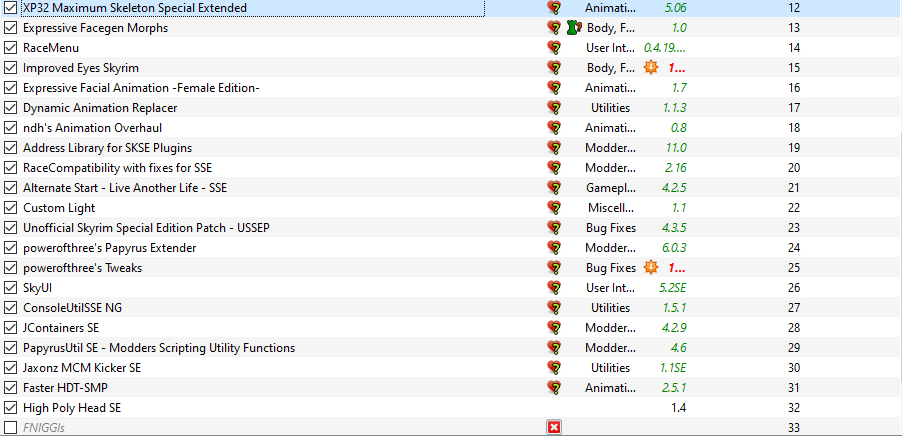Click User Int... category on RaceMenu row
This screenshot has height=436, width=902.
pyautogui.click(x=610, y=48)
